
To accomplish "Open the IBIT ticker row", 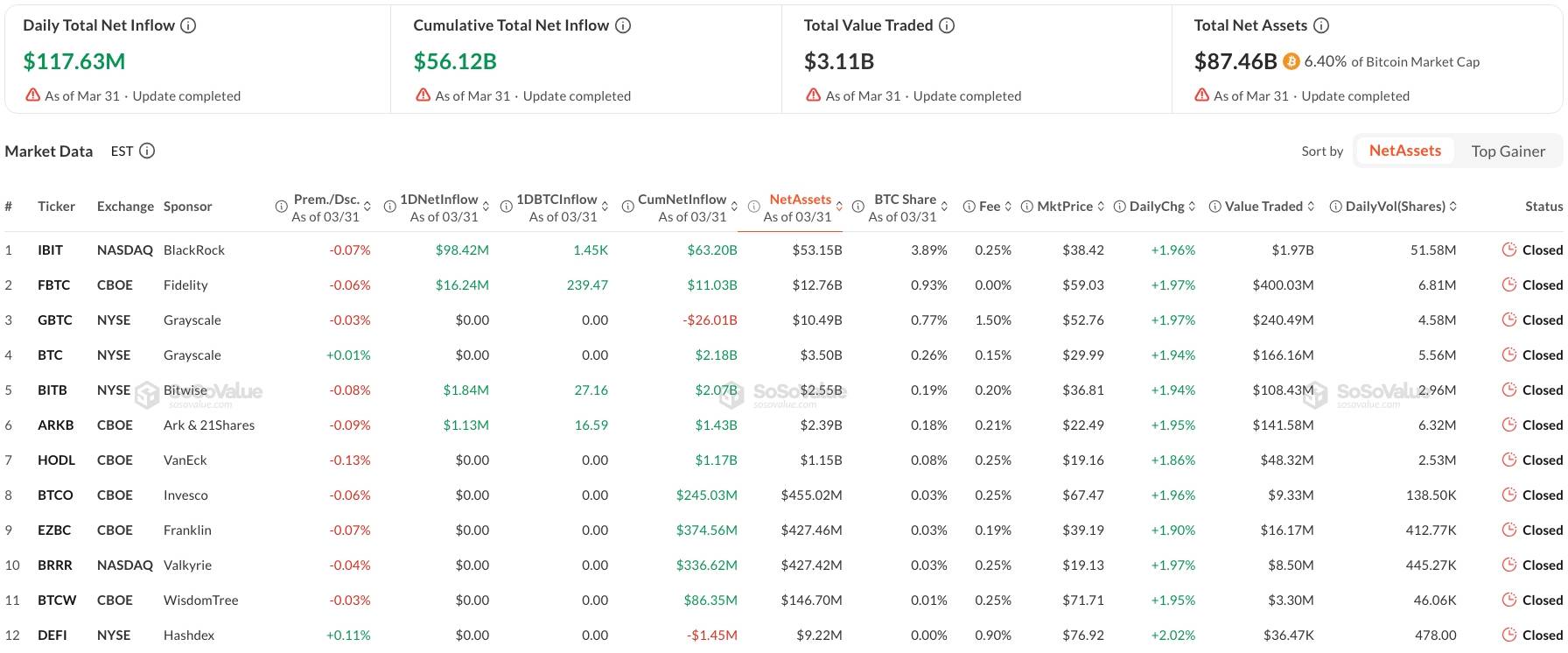I will click(x=50, y=249).
